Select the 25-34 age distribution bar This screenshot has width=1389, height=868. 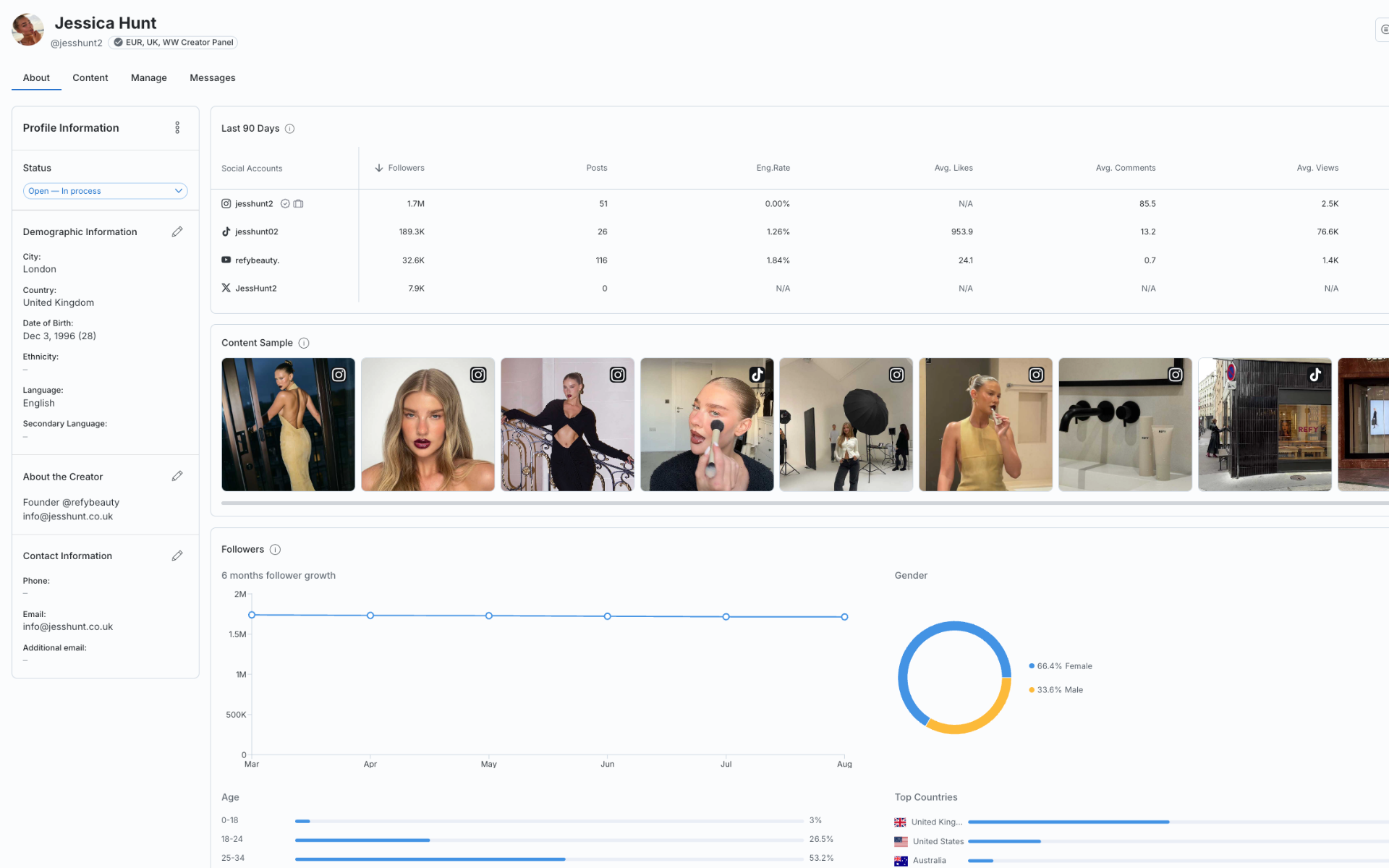point(430,859)
